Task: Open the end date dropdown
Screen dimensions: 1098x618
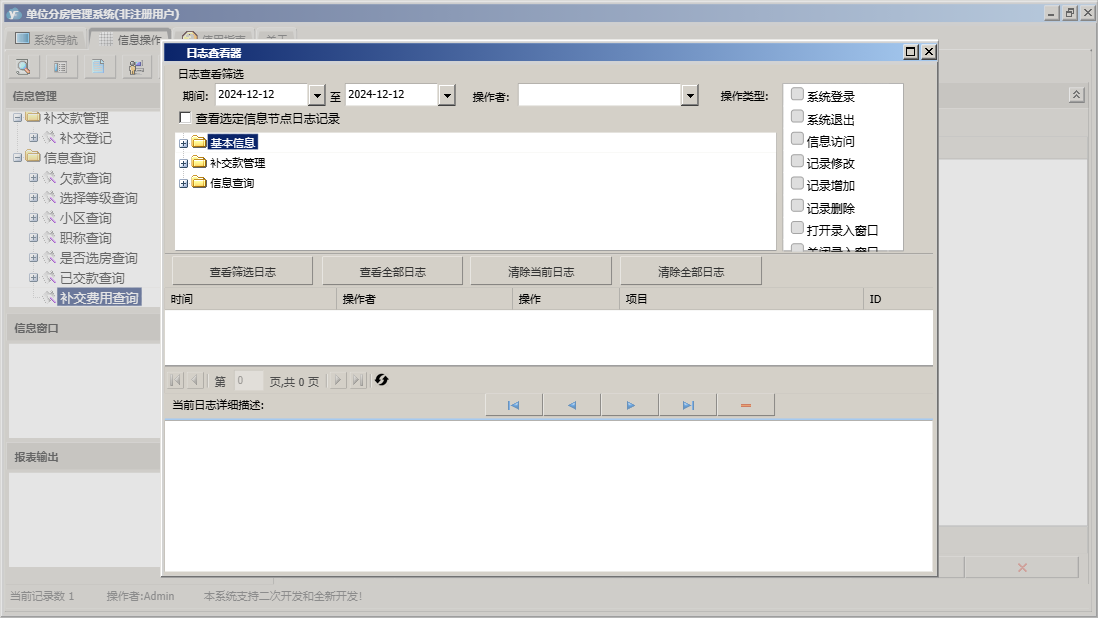Action: tap(447, 95)
